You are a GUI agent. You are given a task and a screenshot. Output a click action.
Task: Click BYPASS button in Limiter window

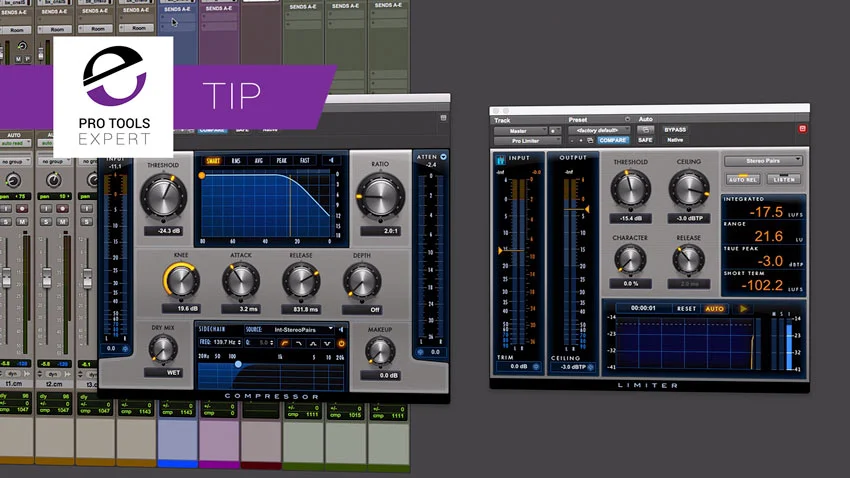tap(675, 130)
